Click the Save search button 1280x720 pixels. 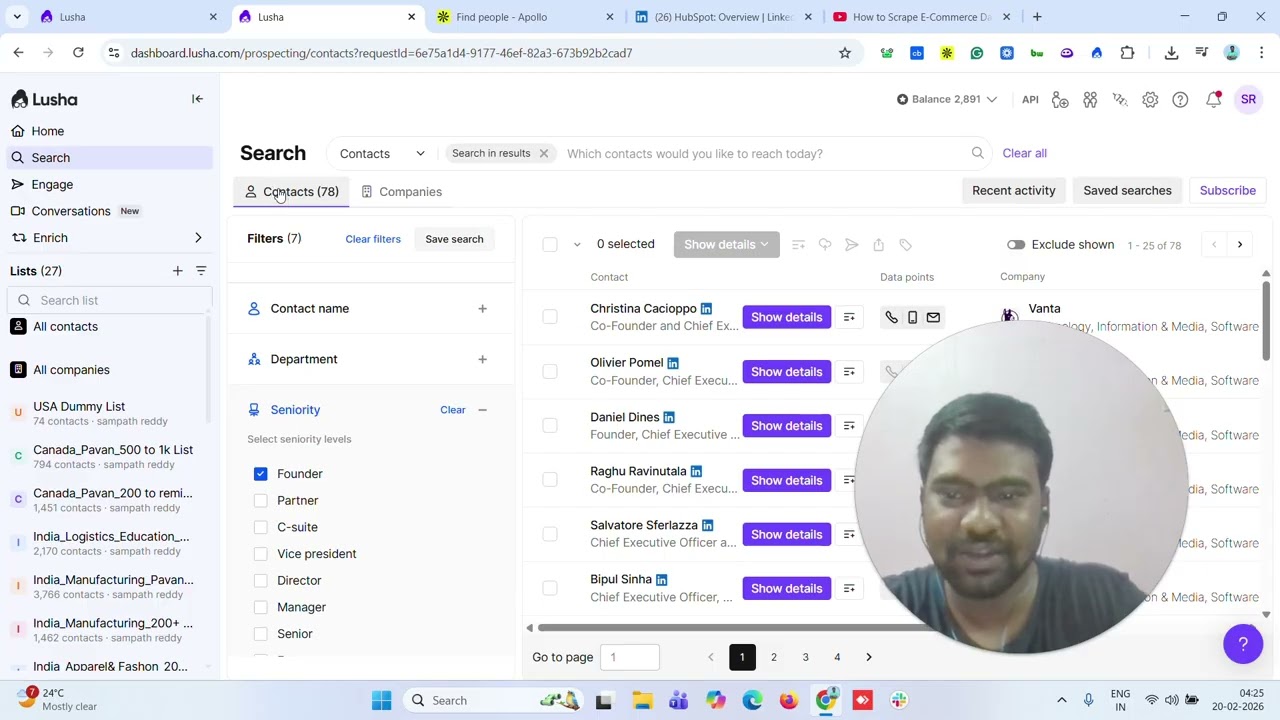[454, 239]
